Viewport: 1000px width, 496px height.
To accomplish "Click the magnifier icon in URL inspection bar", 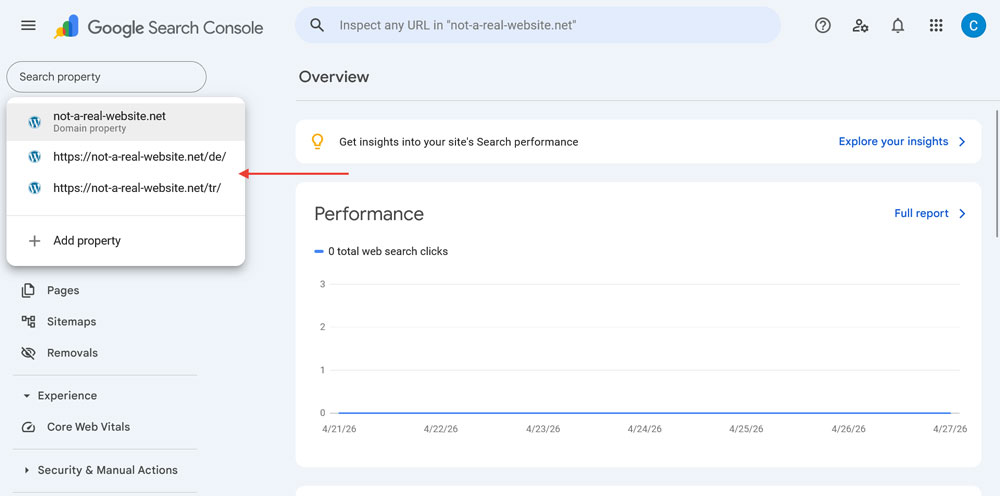I will (317, 25).
